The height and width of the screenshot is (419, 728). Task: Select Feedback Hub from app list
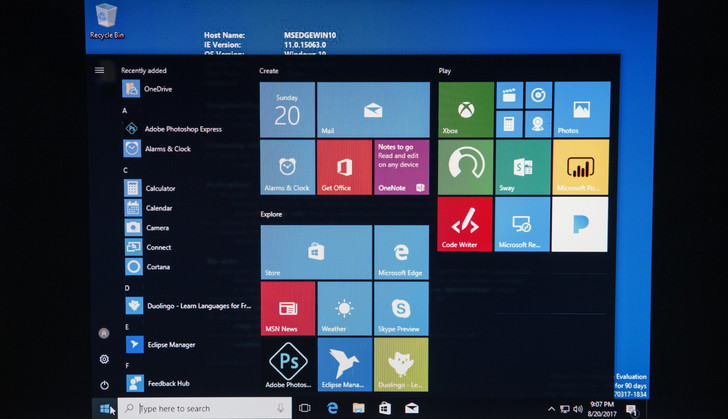[x=167, y=383]
